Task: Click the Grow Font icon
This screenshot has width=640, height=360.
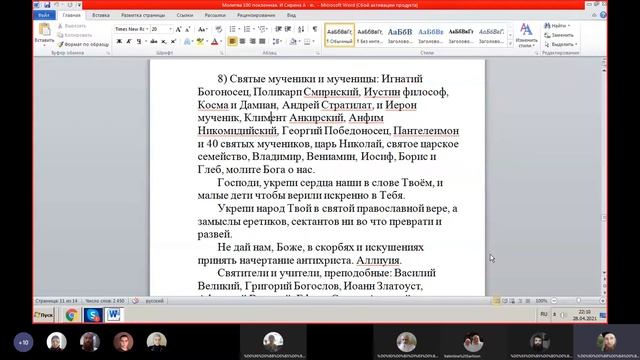Action: (178, 29)
